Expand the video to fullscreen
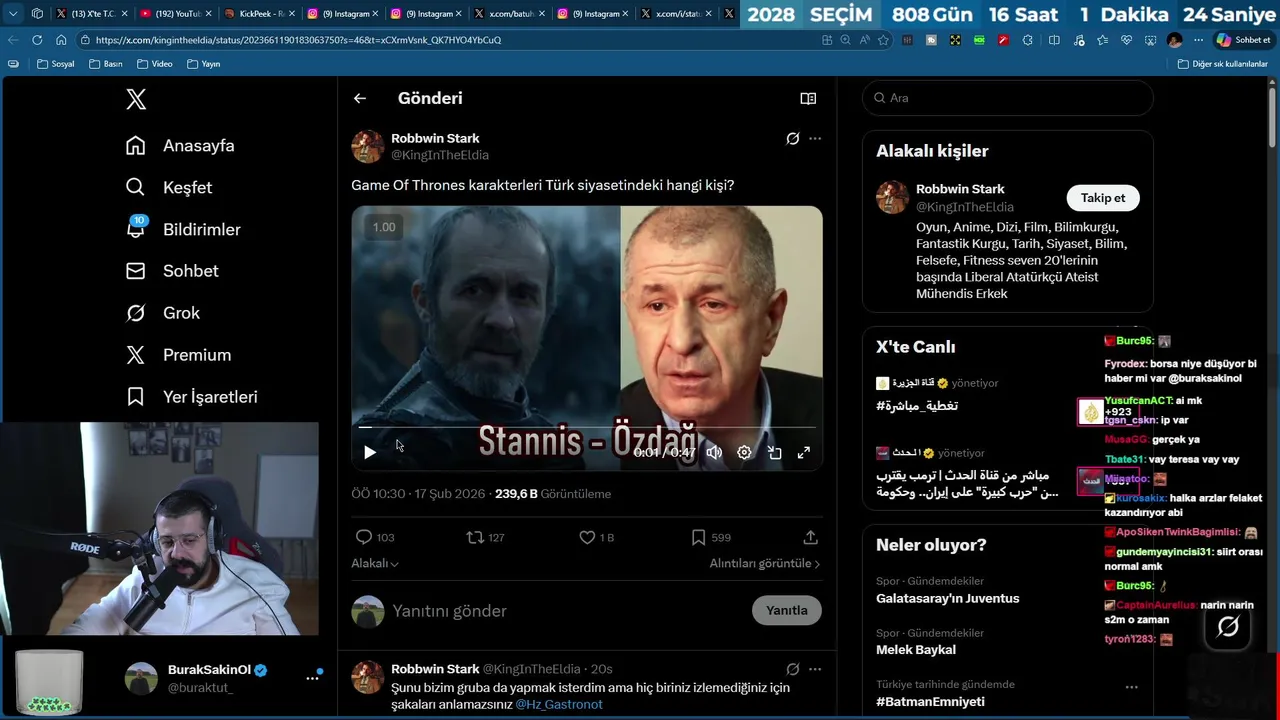Viewport: 1280px width, 720px height. coord(803,452)
